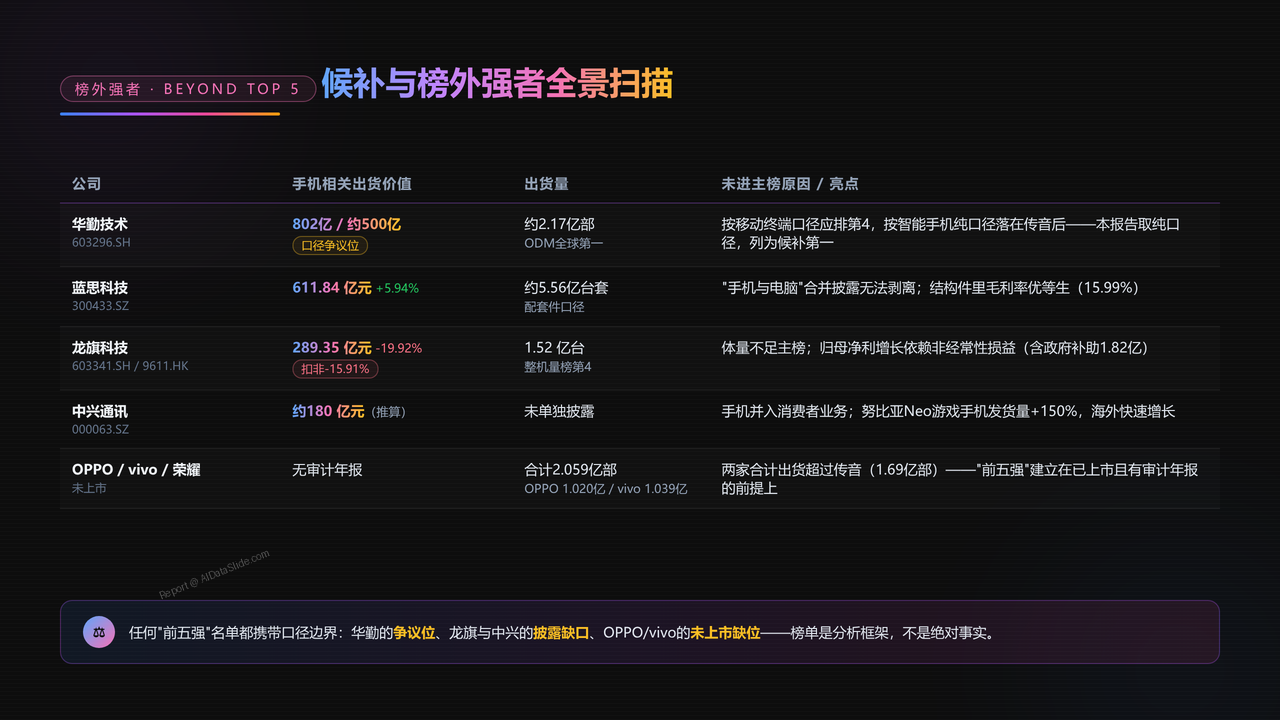The image size is (1280, 720).
Task: Select stock code 000063.SZ
Action: 100,430
